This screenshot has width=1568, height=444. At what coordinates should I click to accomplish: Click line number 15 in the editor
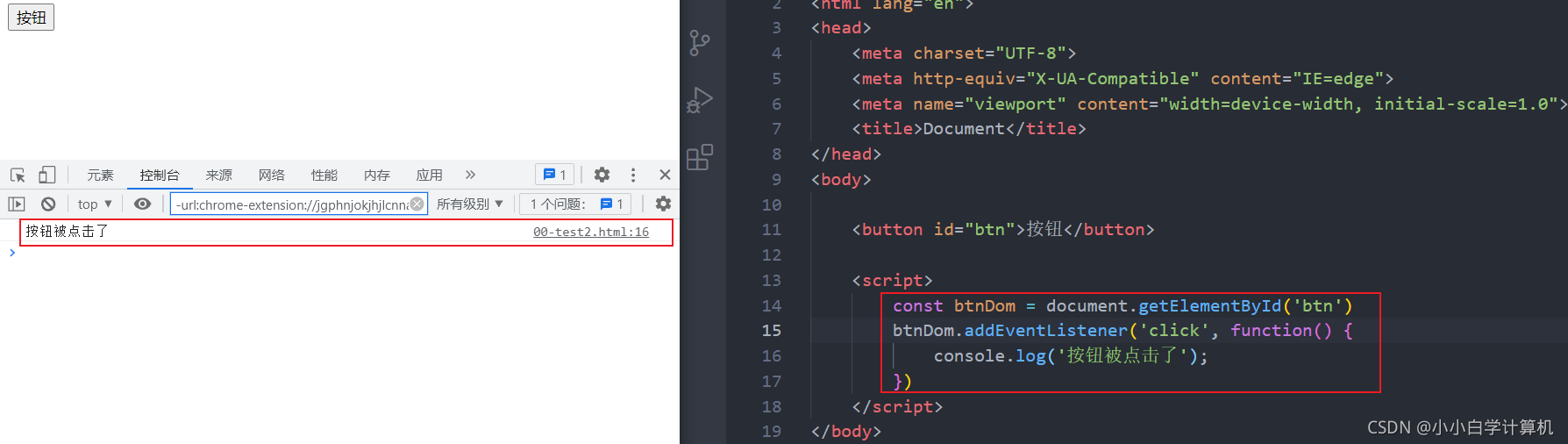pos(771,331)
